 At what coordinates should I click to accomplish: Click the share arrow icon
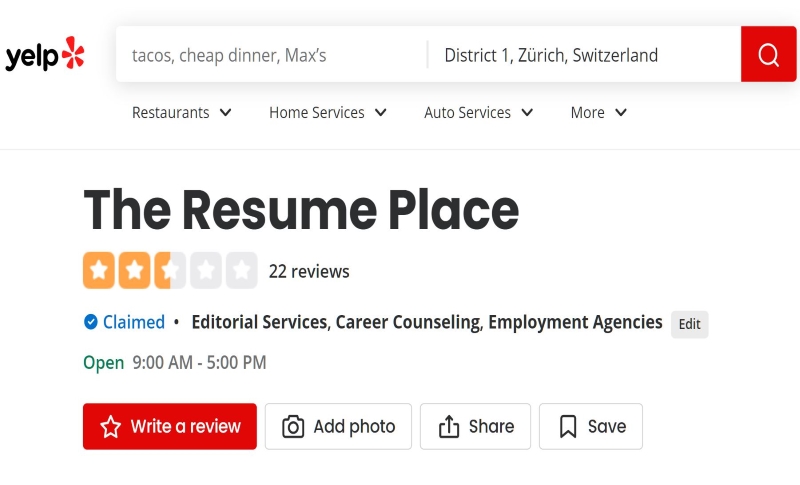449,426
